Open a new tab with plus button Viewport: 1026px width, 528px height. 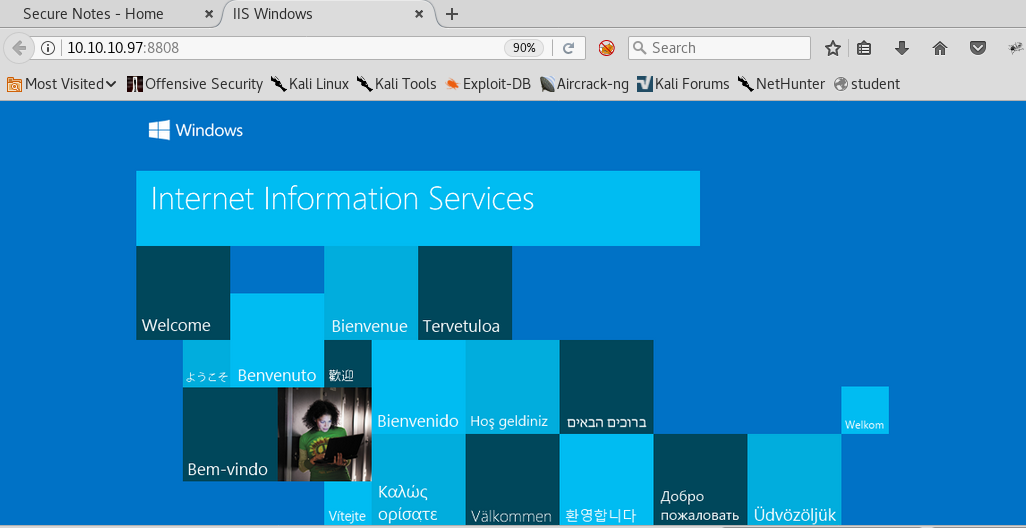click(452, 14)
